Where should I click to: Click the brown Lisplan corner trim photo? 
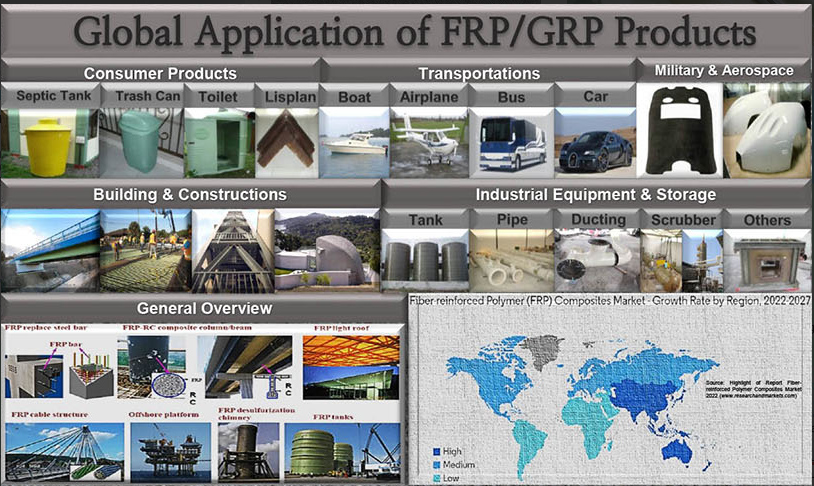click(286, 142)
